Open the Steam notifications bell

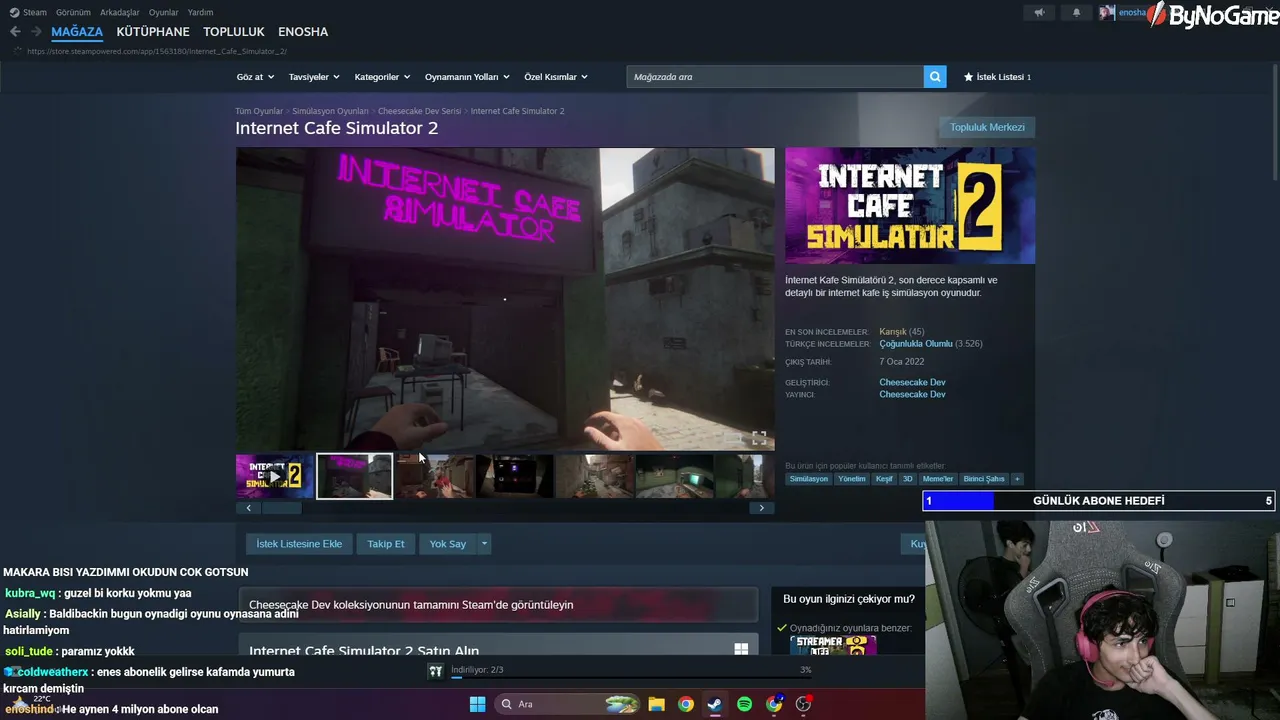1077,13
